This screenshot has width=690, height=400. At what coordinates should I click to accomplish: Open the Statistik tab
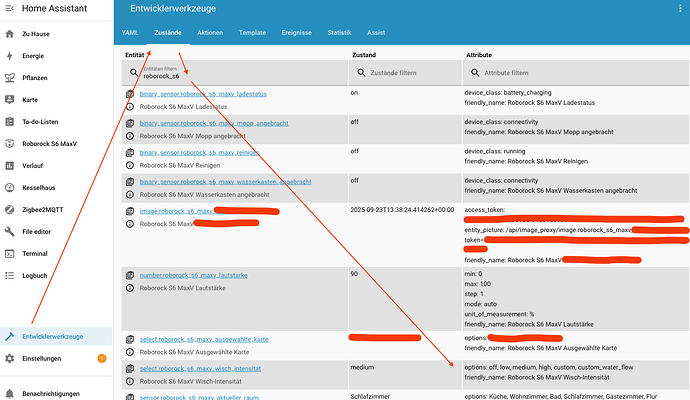point(346,32)
